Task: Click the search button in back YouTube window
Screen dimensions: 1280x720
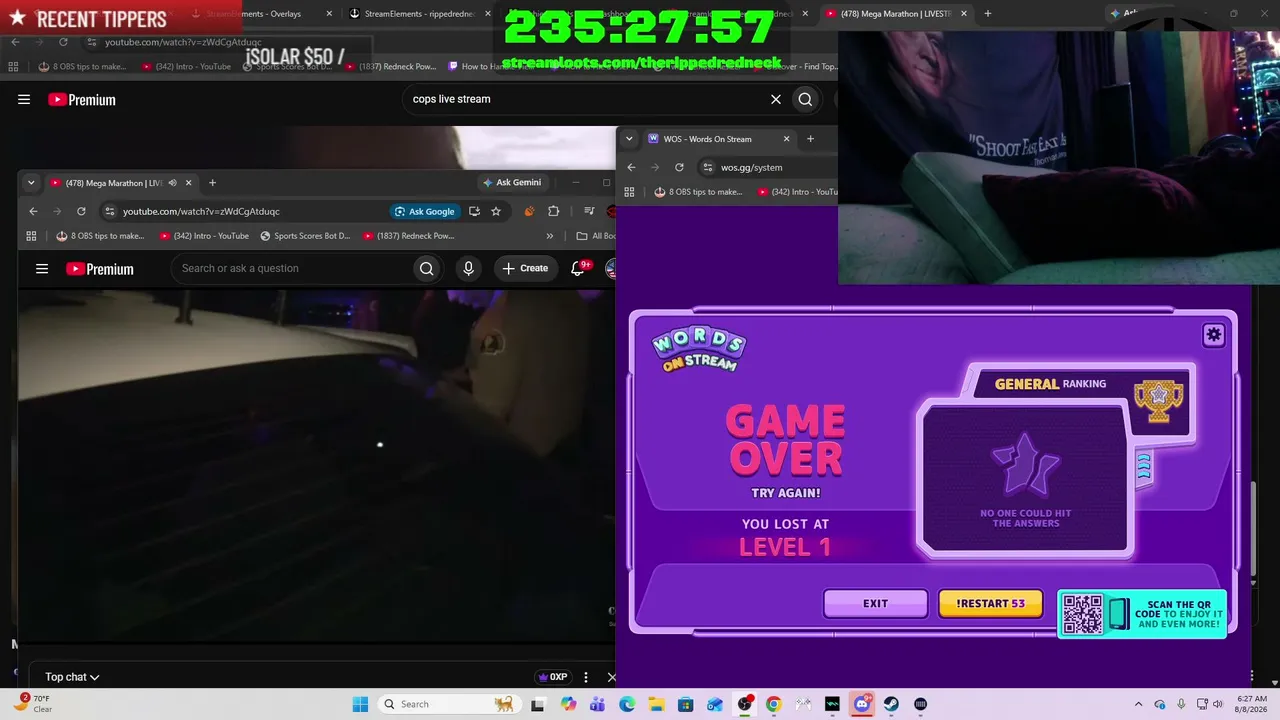Action: click(805, 99)
